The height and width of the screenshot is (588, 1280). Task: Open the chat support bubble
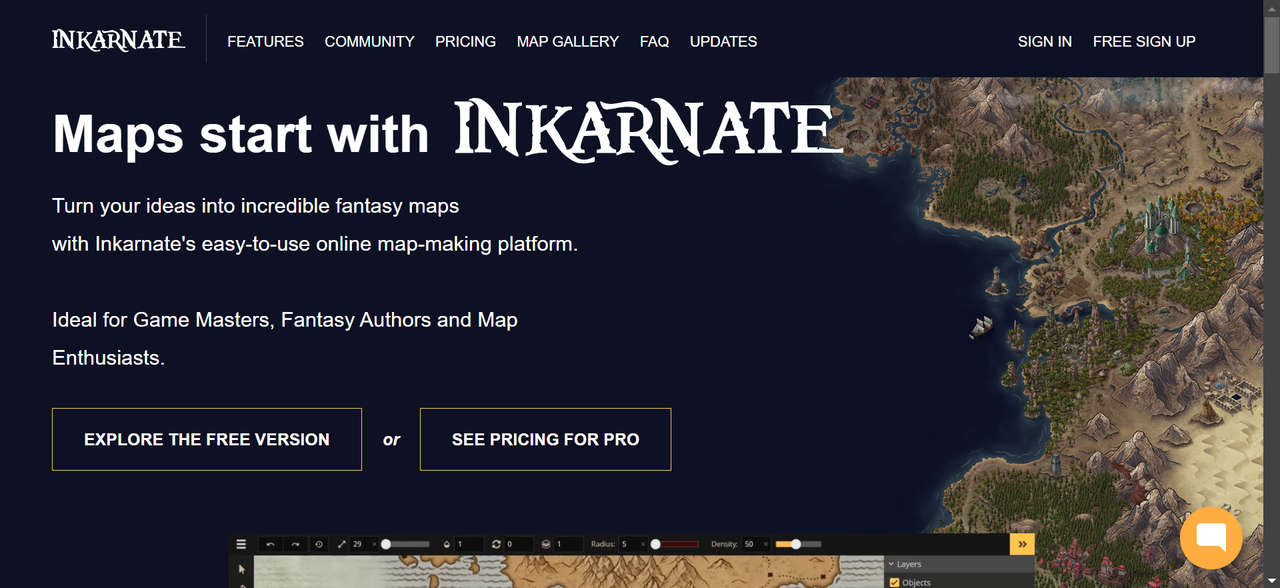click(x=1211, y=538)
